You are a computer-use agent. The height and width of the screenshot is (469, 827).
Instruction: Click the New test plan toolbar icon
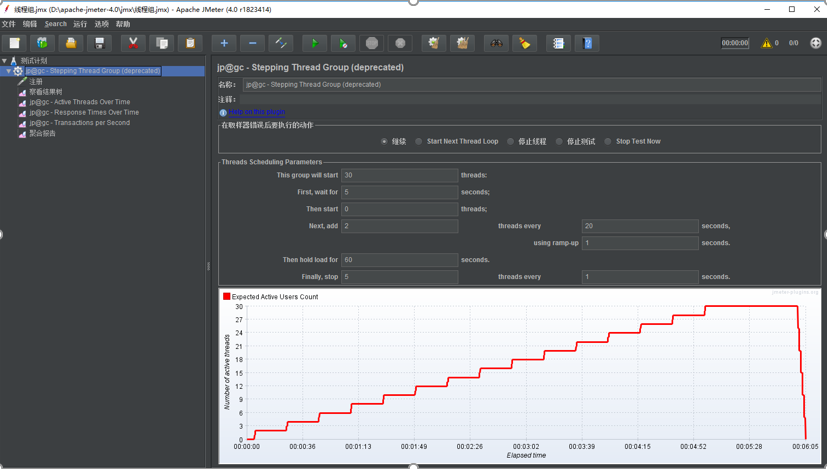(14, 43)
